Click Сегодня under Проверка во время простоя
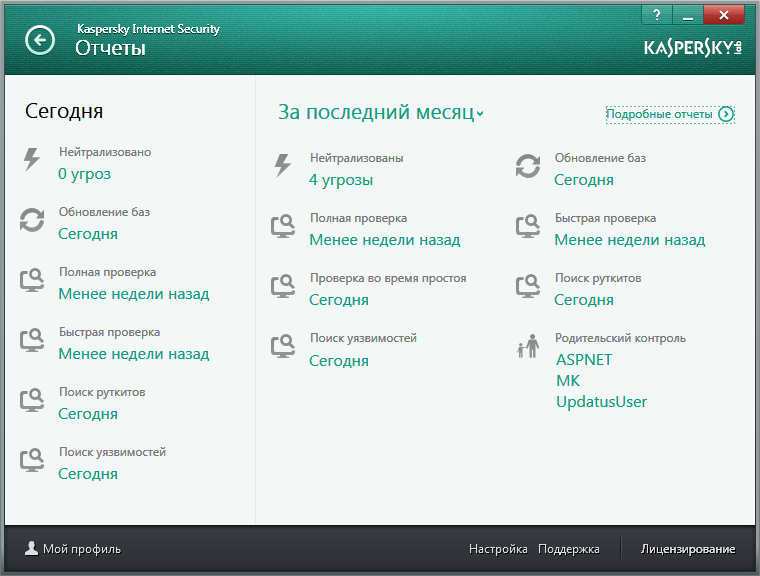Image resolution: width=760 pixels, height=576 pixels. 339,300
